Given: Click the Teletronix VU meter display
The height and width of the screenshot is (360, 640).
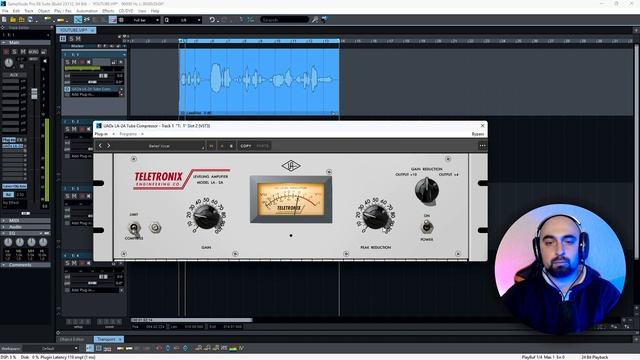Looking at the screenshot, I should click(291, 199).
